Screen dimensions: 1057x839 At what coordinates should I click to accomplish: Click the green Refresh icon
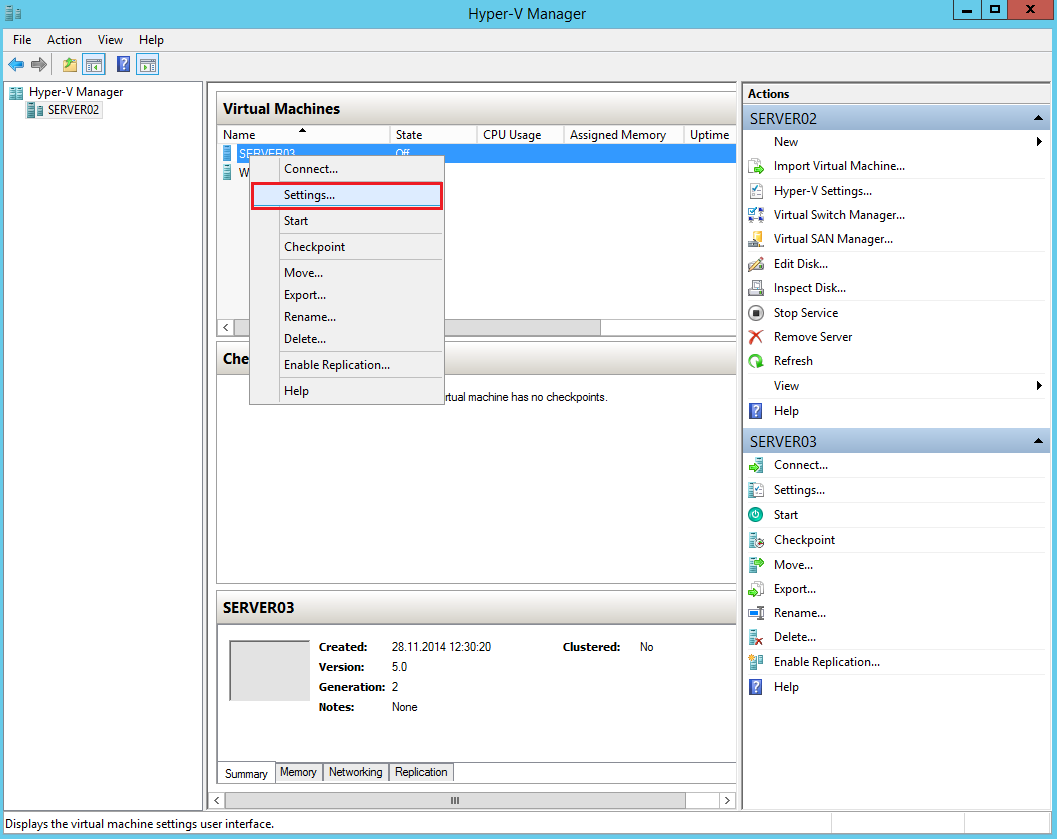756,361
